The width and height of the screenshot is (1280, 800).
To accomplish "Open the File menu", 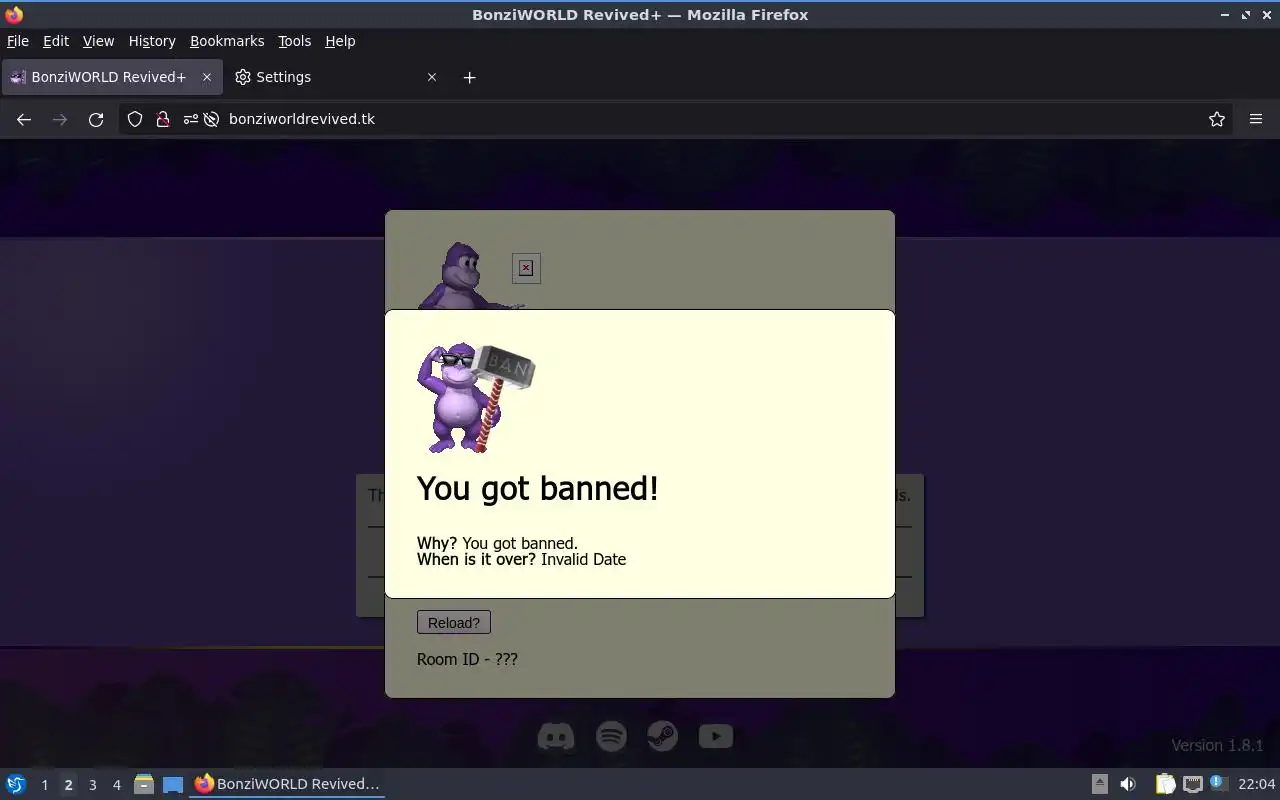I will coord(18,41).
